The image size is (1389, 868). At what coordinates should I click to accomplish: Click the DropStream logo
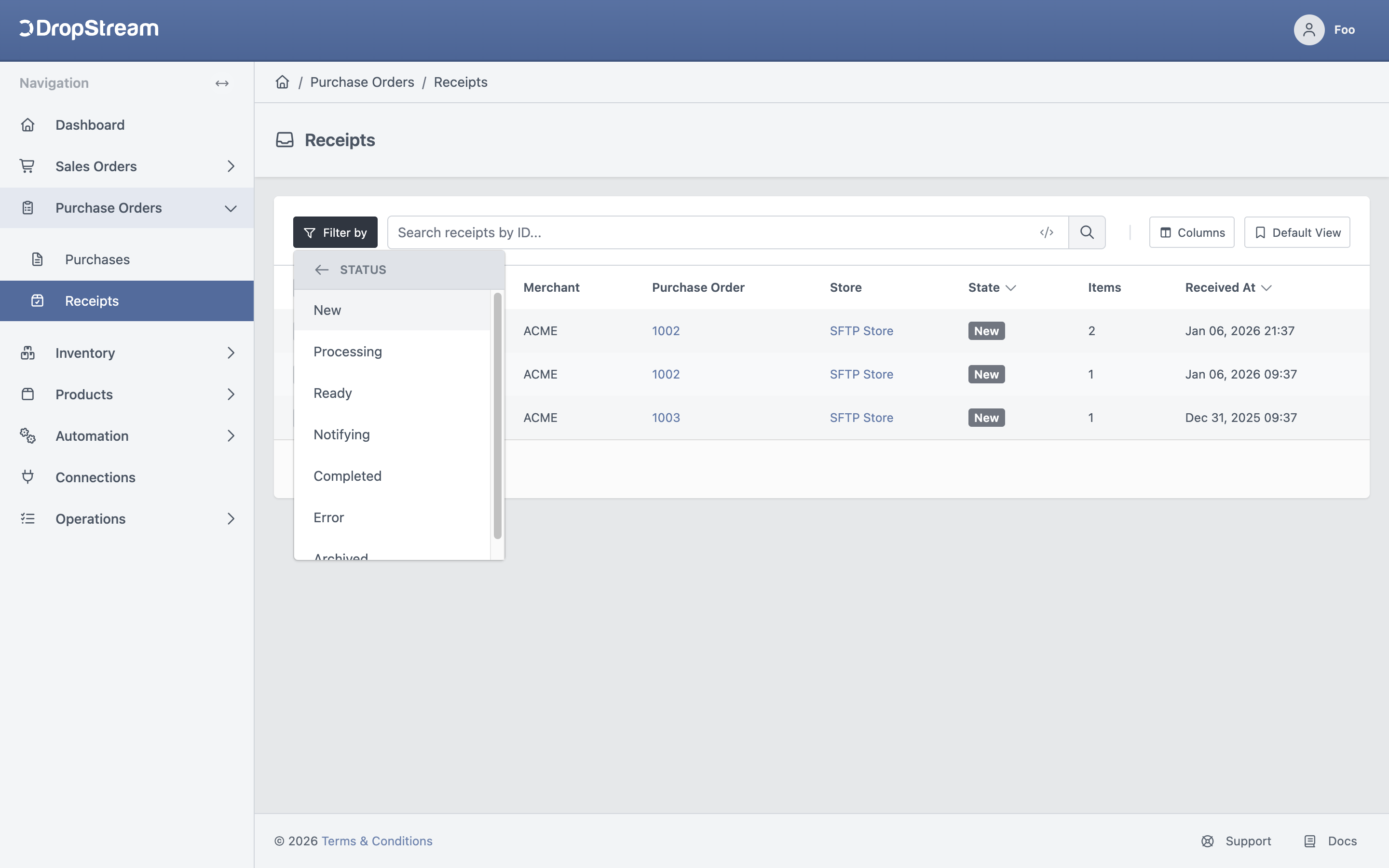click(x=89, y=29)
